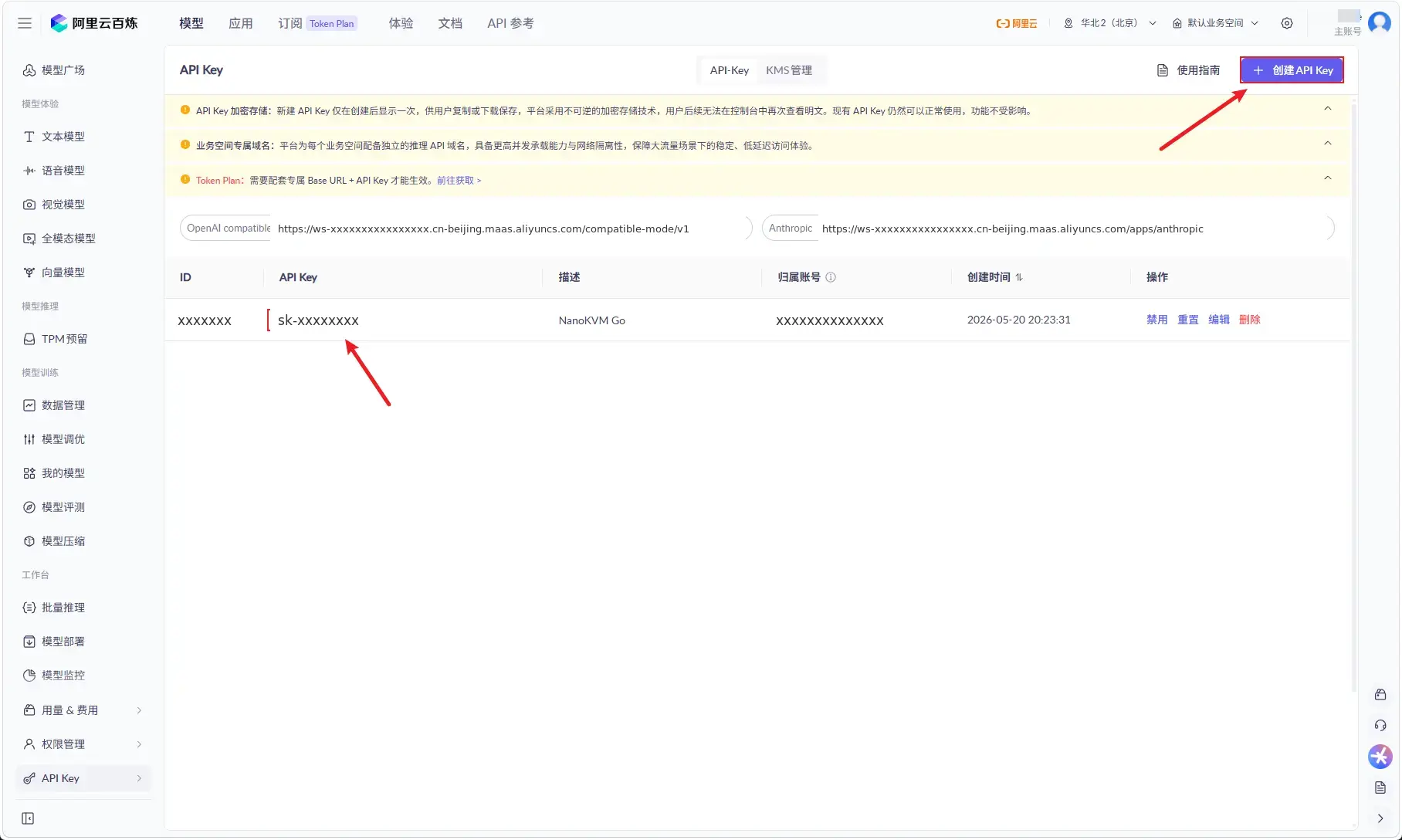Select the 文档 top menu
The image size is (1402, 840).
pyautogui.click(x=450, y=23)
